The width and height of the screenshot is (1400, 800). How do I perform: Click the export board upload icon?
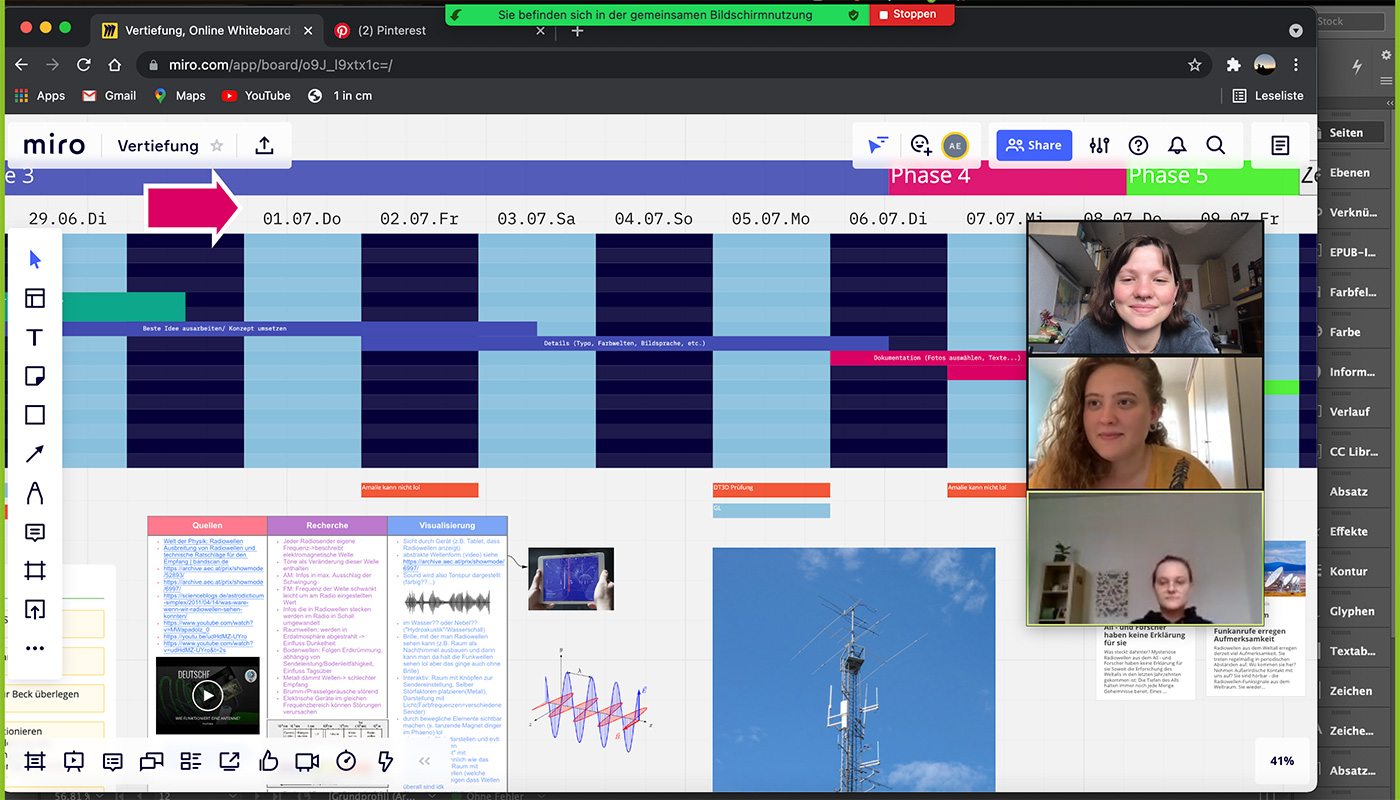(x=264, y=146)
